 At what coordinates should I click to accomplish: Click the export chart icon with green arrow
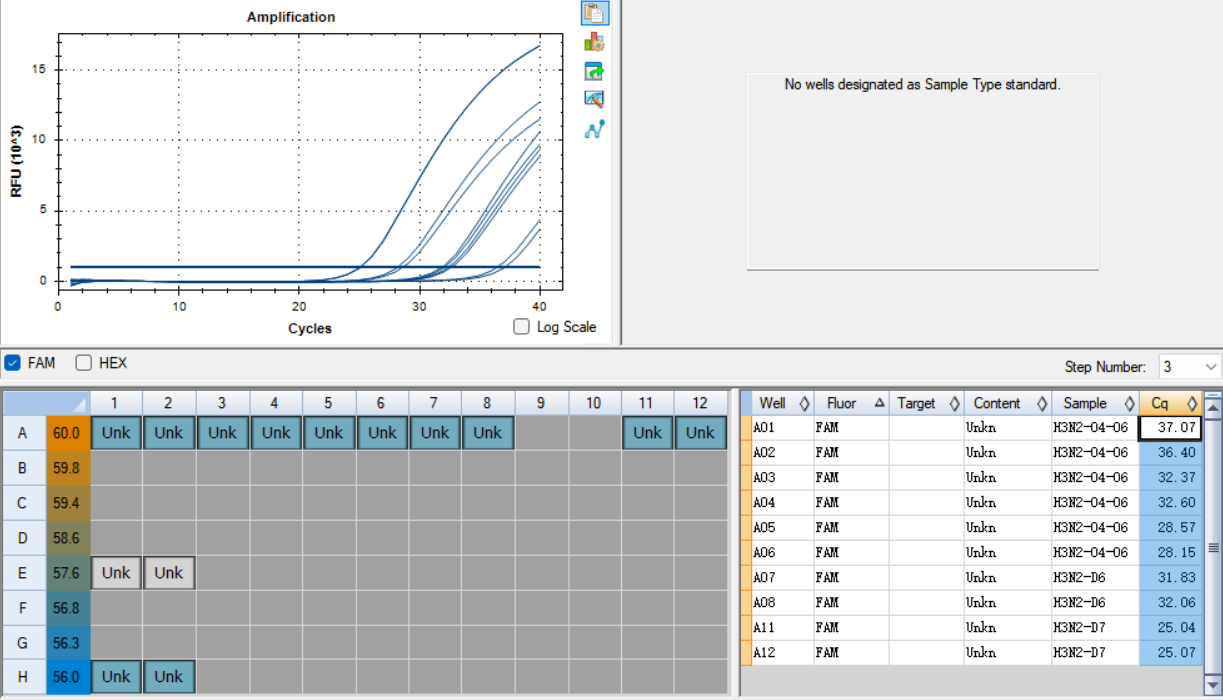coord(594,71)
